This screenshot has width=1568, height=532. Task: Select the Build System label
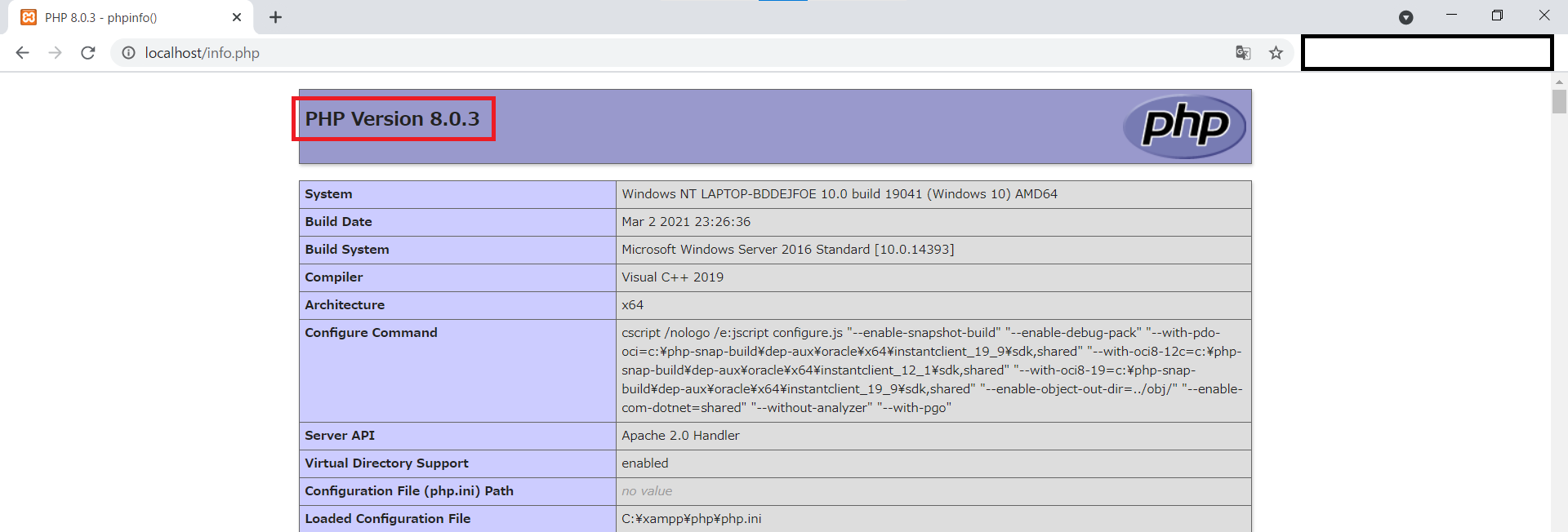[347, 250]
